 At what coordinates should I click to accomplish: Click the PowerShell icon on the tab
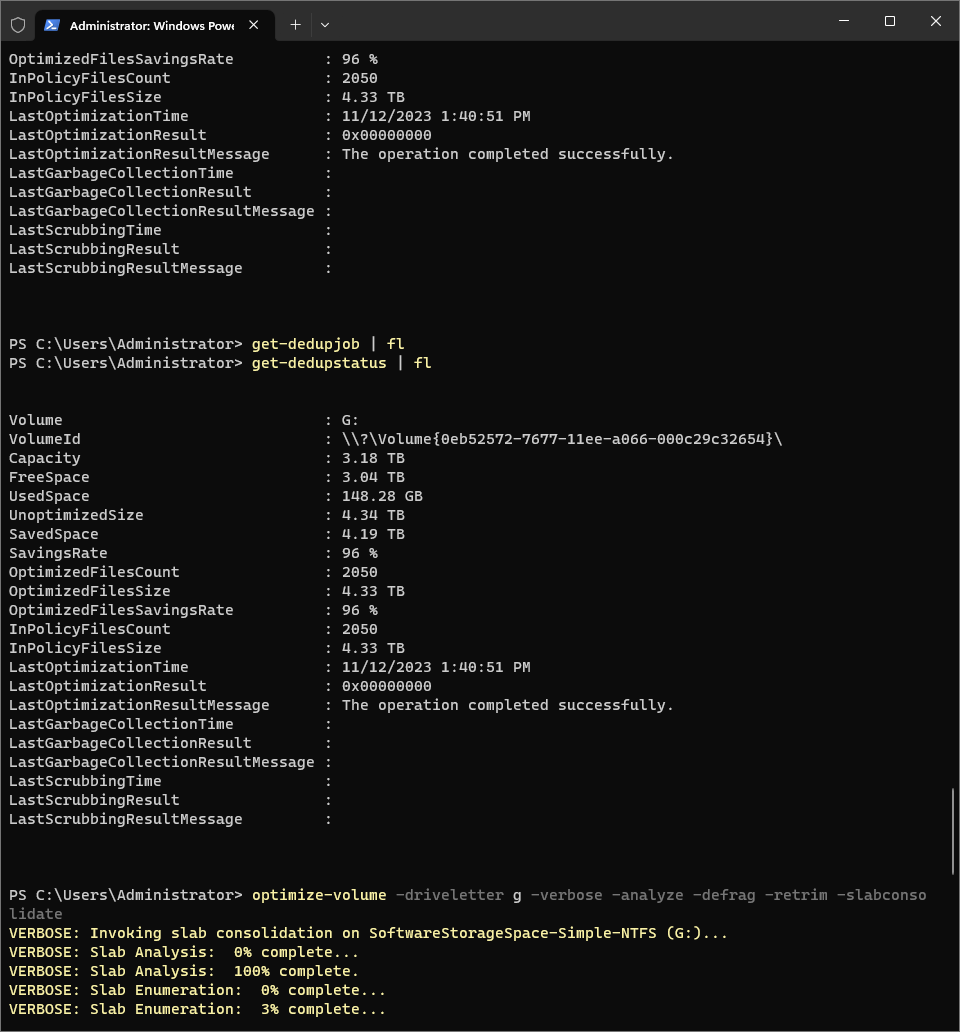coord(52,25)
